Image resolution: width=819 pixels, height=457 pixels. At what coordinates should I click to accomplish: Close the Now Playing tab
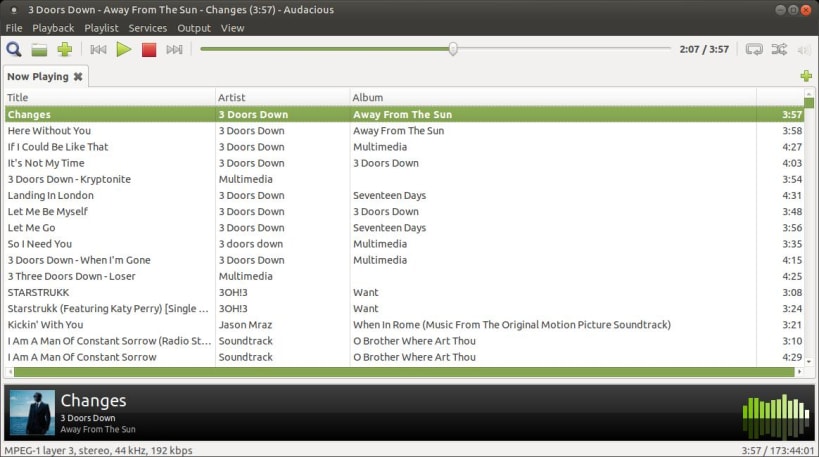78,77
